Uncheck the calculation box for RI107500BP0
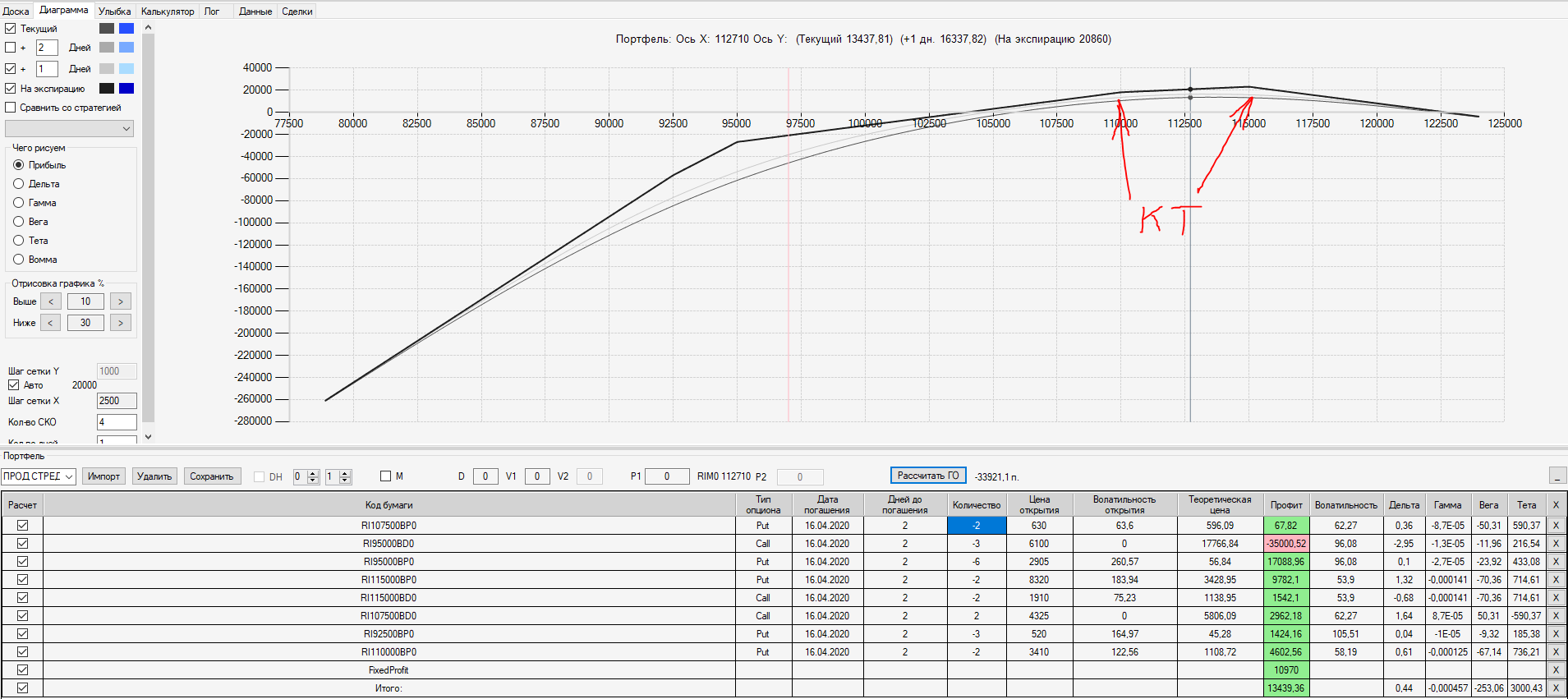 pos(22,526)
